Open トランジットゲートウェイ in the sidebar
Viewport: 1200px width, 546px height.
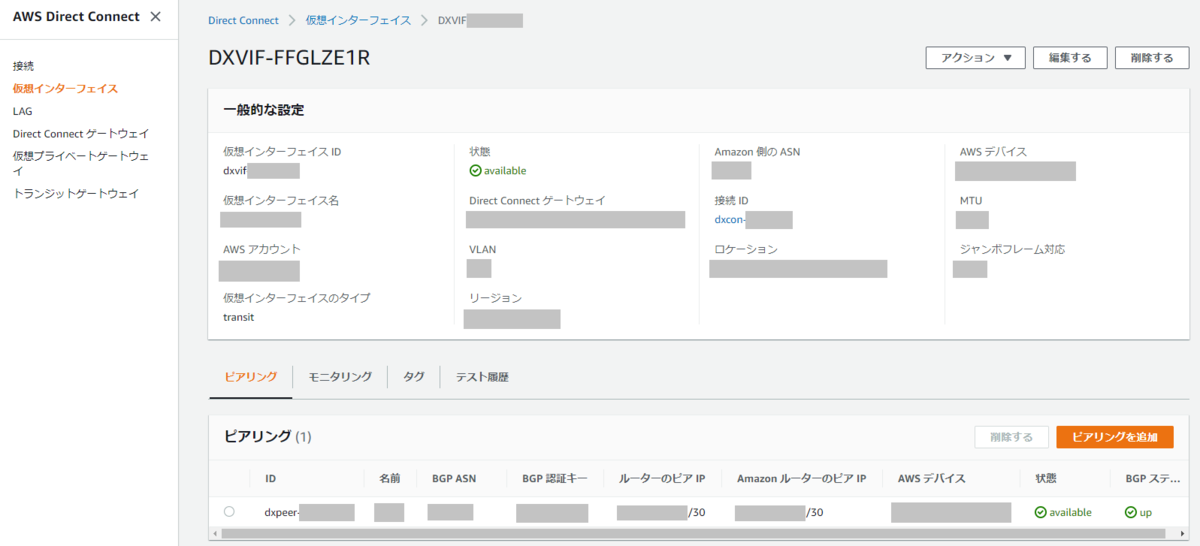tap(76, 193)
